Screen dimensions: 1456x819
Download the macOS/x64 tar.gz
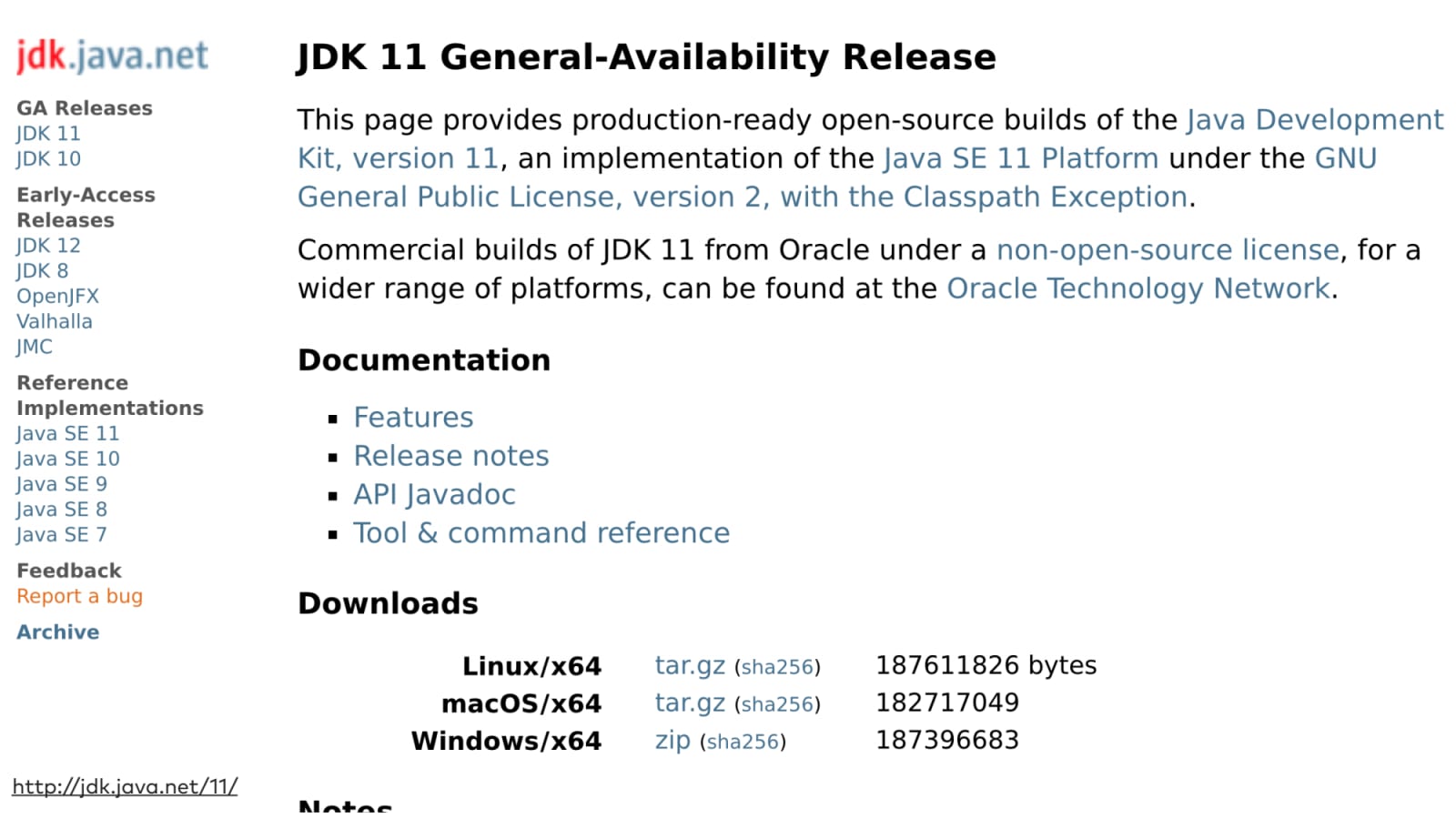(690, 703)
